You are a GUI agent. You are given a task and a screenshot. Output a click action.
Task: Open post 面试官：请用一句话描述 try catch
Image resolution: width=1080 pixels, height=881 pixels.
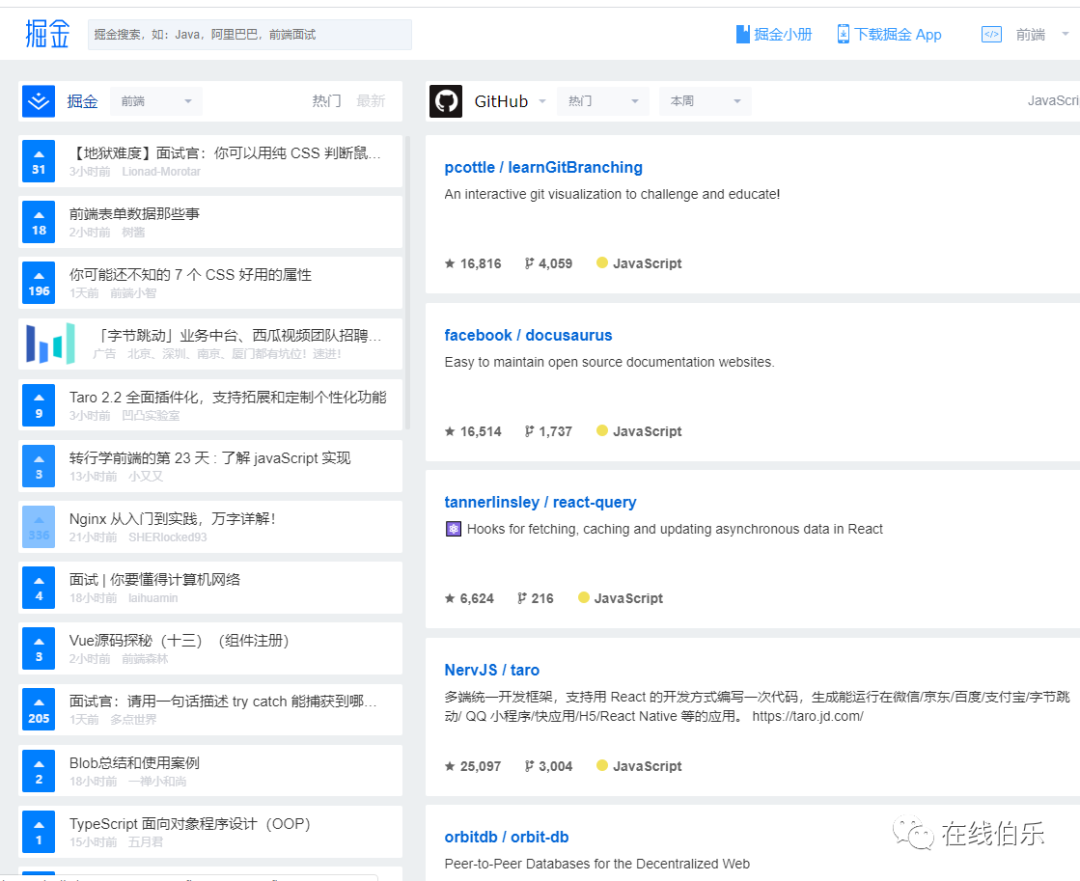coord(223,701)
